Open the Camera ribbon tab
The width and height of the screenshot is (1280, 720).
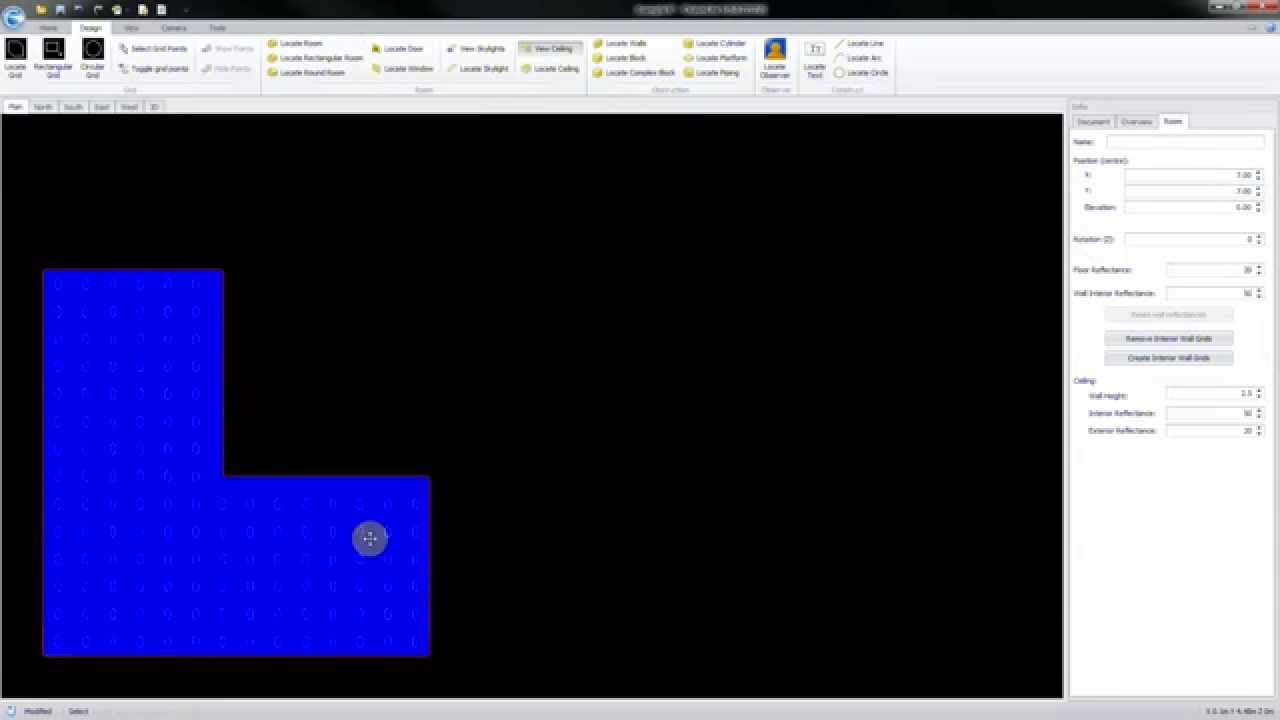174,28
